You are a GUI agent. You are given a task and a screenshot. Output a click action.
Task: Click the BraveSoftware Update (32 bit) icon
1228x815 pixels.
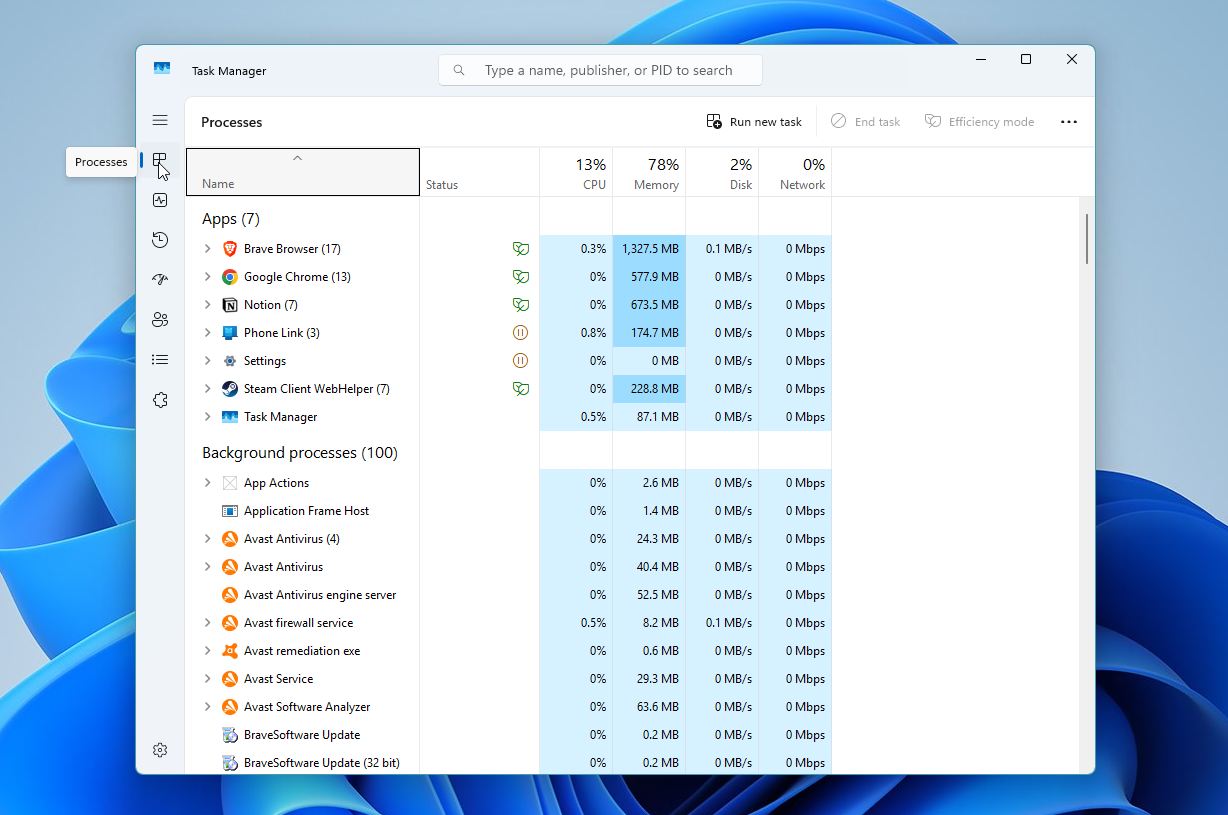tap(230, 763)
